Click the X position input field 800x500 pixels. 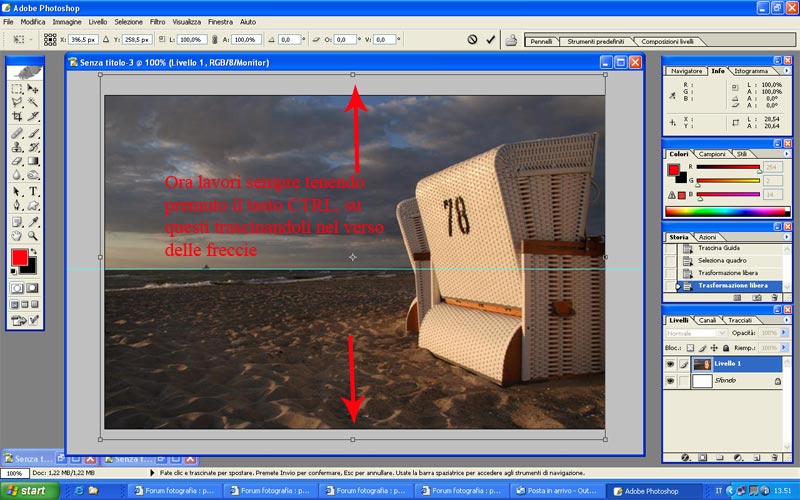pos(85,40)
